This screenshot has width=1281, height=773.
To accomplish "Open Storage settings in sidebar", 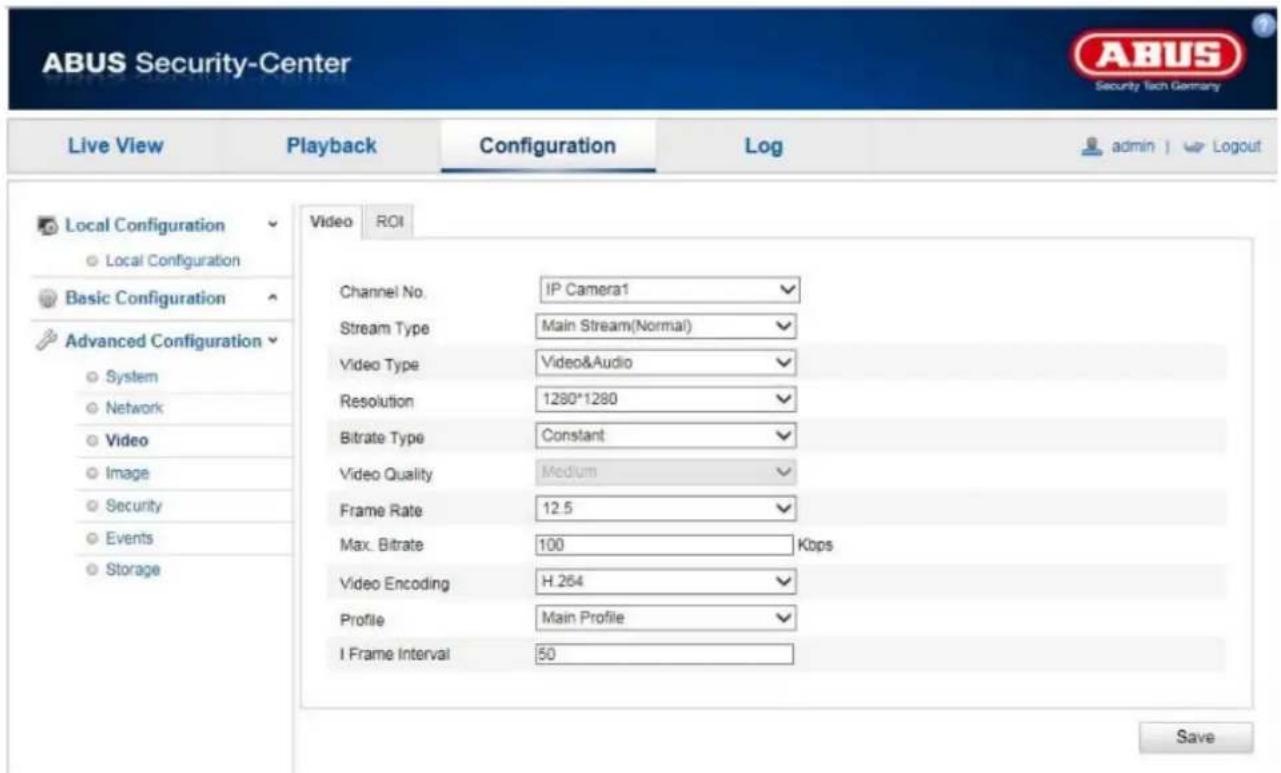I will coord(133,569).
